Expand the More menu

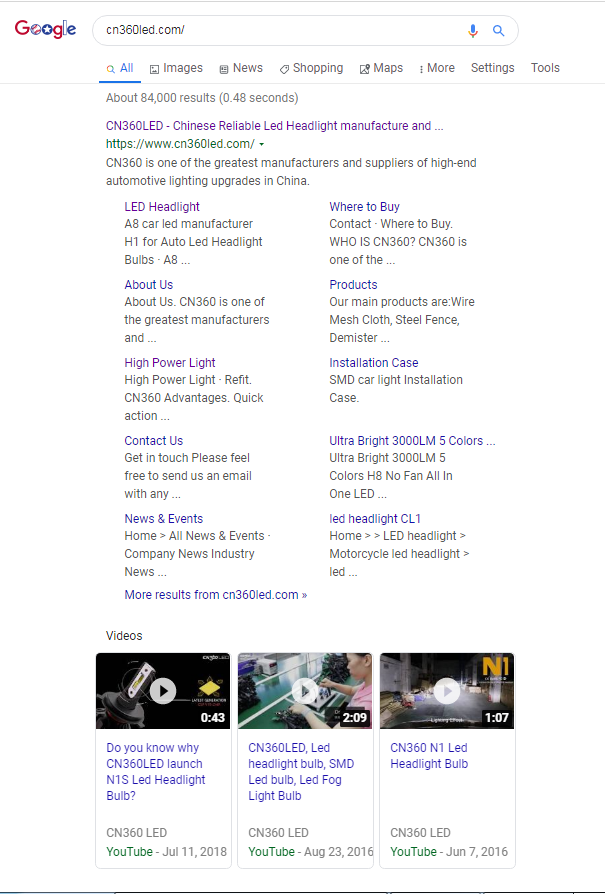(437, 68)
